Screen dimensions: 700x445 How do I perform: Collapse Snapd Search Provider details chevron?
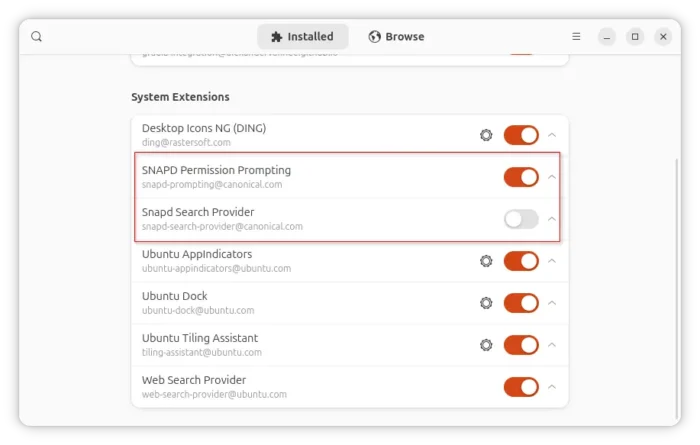[552, 219]
